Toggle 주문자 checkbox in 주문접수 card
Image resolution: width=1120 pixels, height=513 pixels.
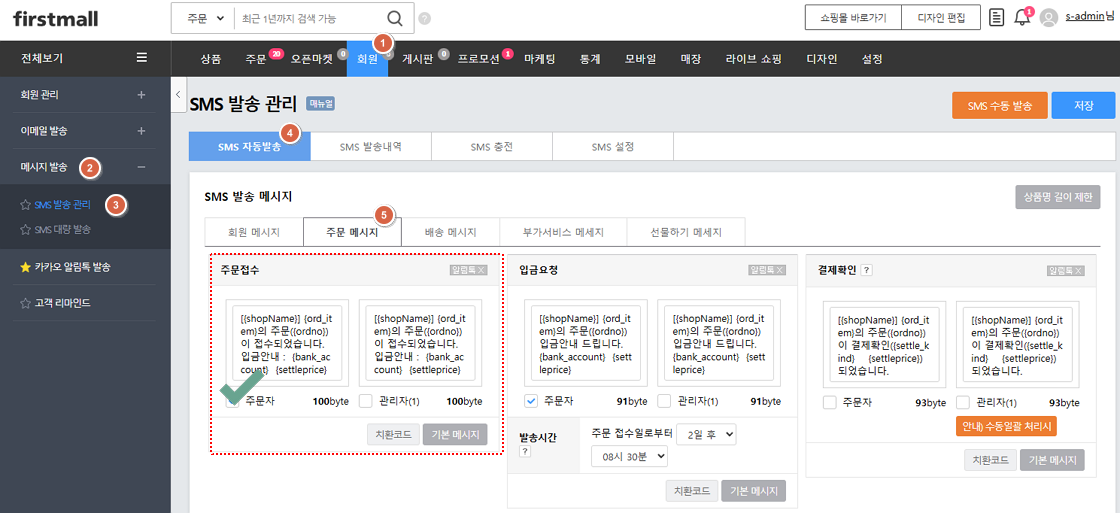point(233,401)
